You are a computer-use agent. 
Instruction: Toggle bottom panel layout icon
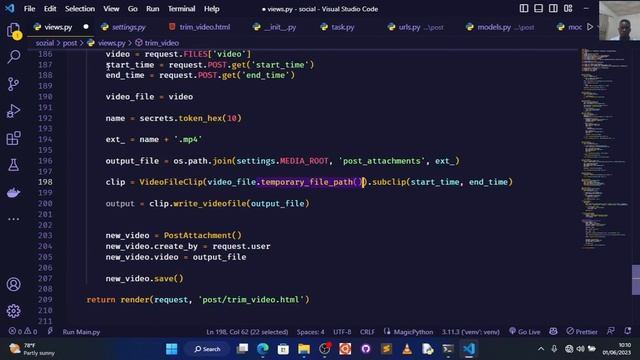click(x=538, y=9)
